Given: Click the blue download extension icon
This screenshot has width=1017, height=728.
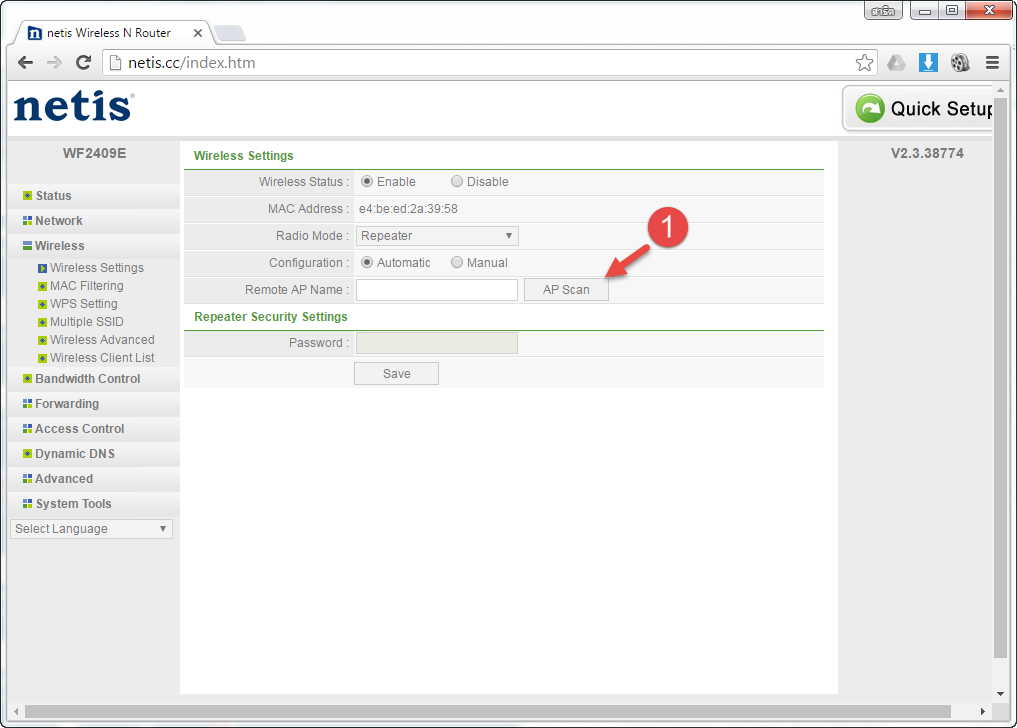Looking at the screenshot, I should [x=928, y=63].
